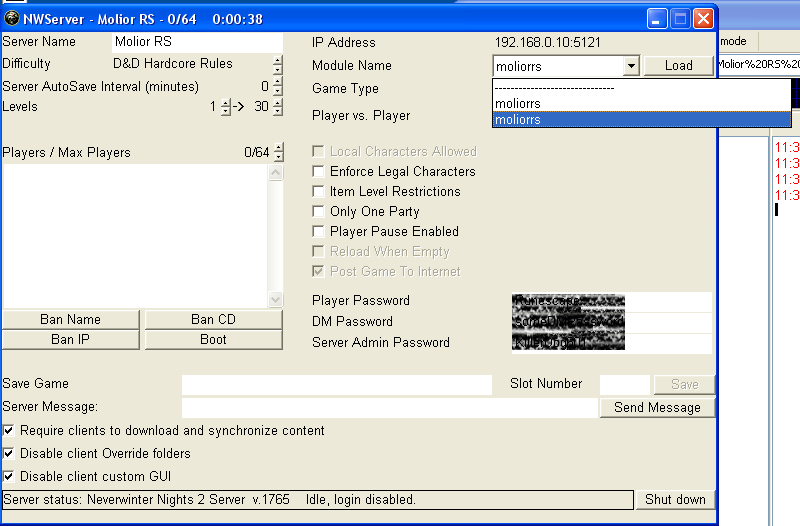The image size is (800, 526).
Task: Enable Enforce Legal Characters
Action: click(318, 171)
